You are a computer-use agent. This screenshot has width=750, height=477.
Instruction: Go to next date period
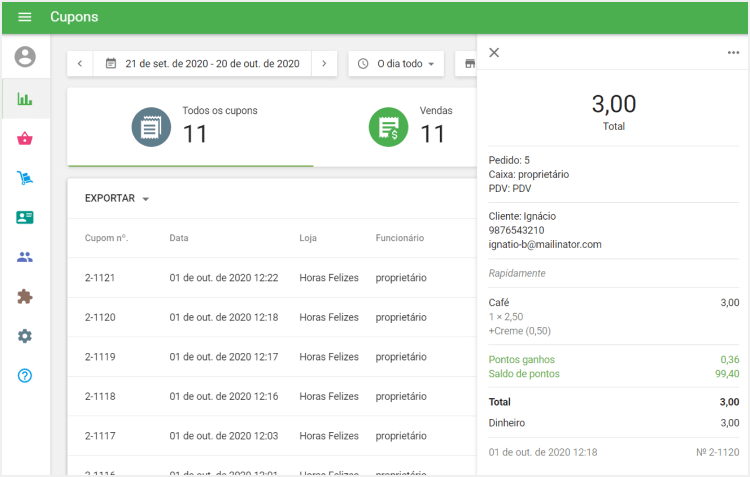323,64
